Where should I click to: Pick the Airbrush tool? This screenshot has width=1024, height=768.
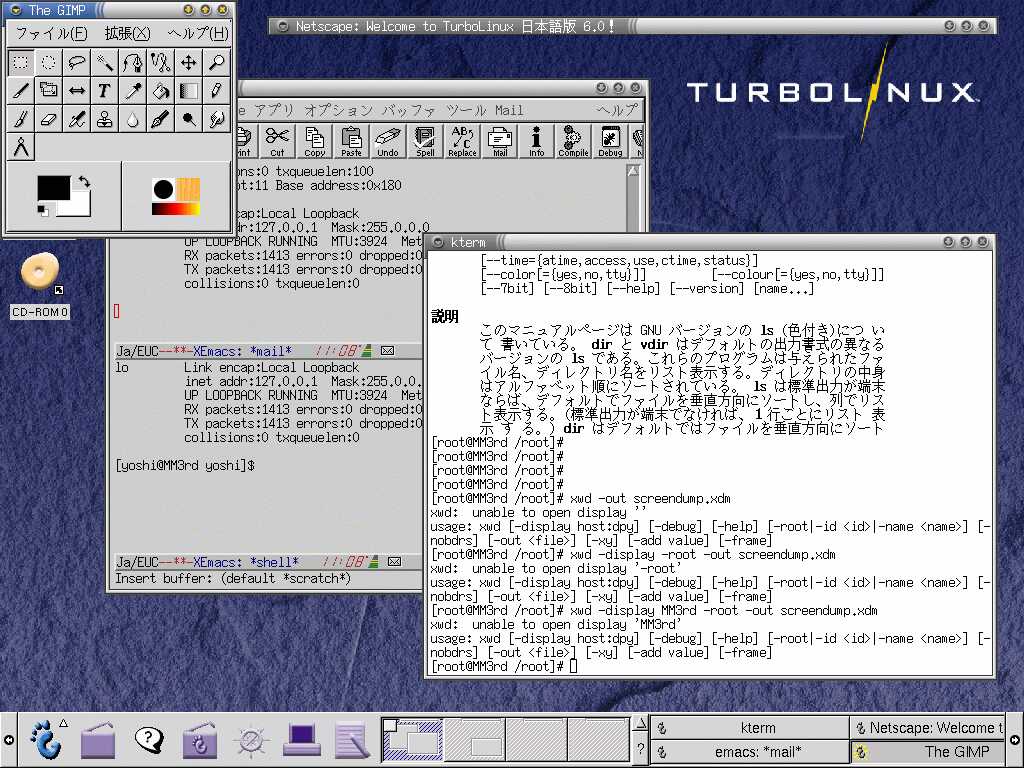pyautogui.click(x=77, y=119)
